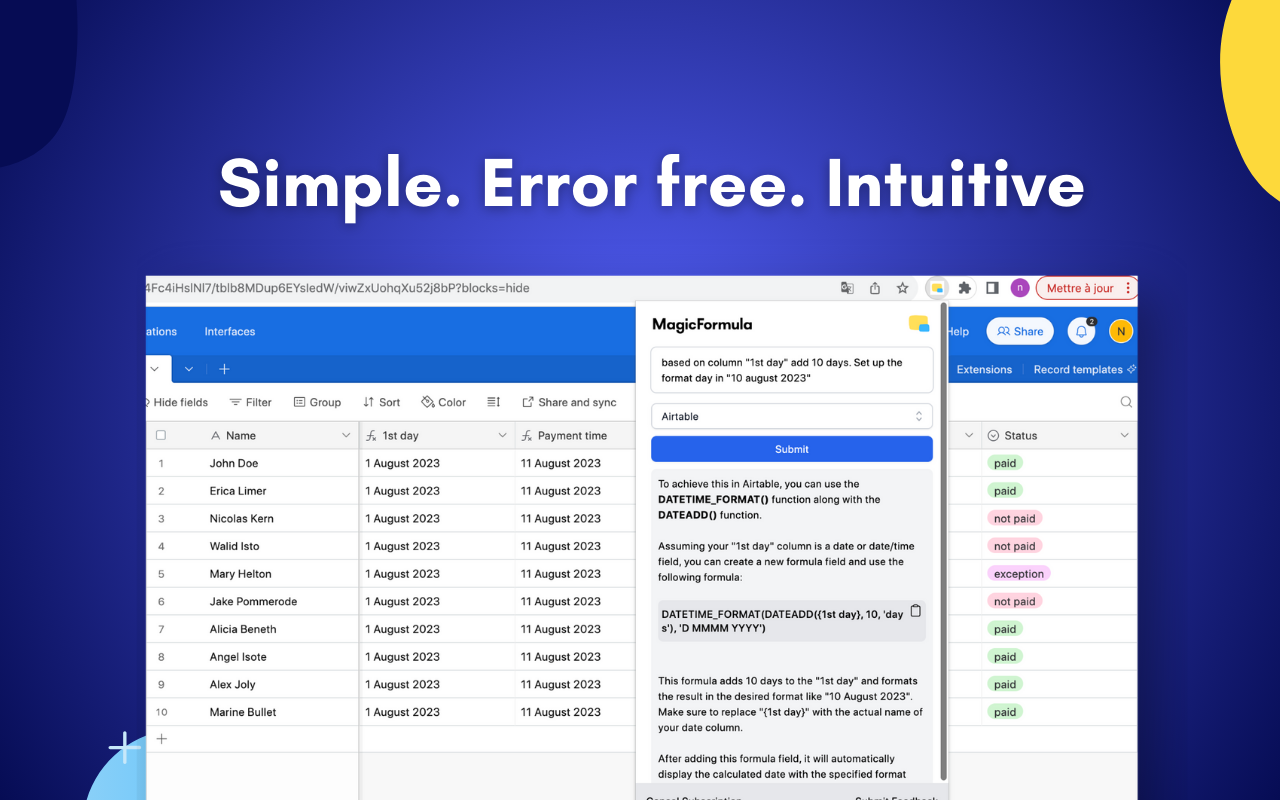Open the Status column dropdown arrow

(1124, 436)
